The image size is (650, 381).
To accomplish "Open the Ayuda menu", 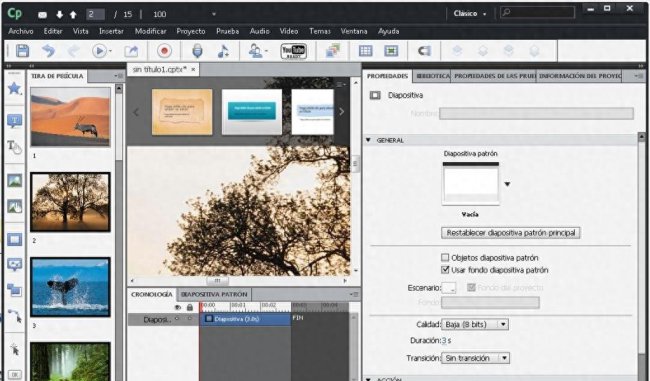I will click(x=388, y=31).
